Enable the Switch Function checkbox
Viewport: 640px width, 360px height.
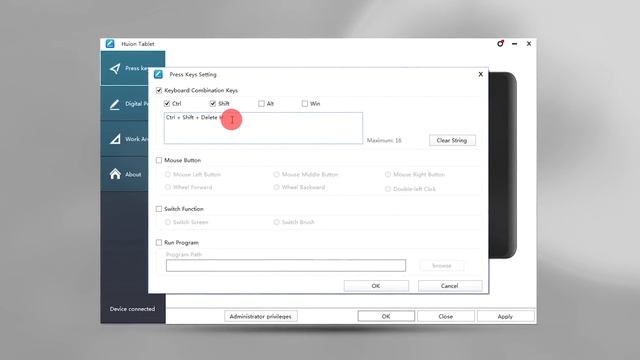(x=159, y=209)
